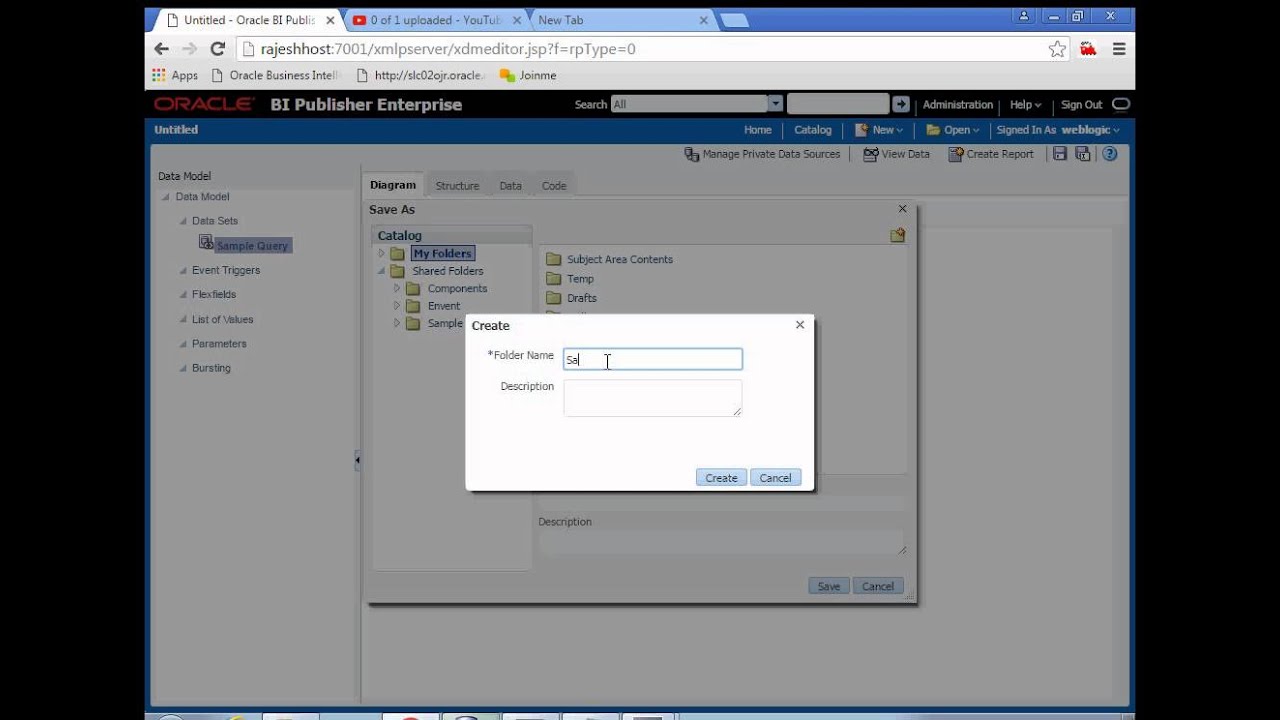1280x720 pixels.
Task: Select the Diagram tab
Action: click(x=392, y=185)
